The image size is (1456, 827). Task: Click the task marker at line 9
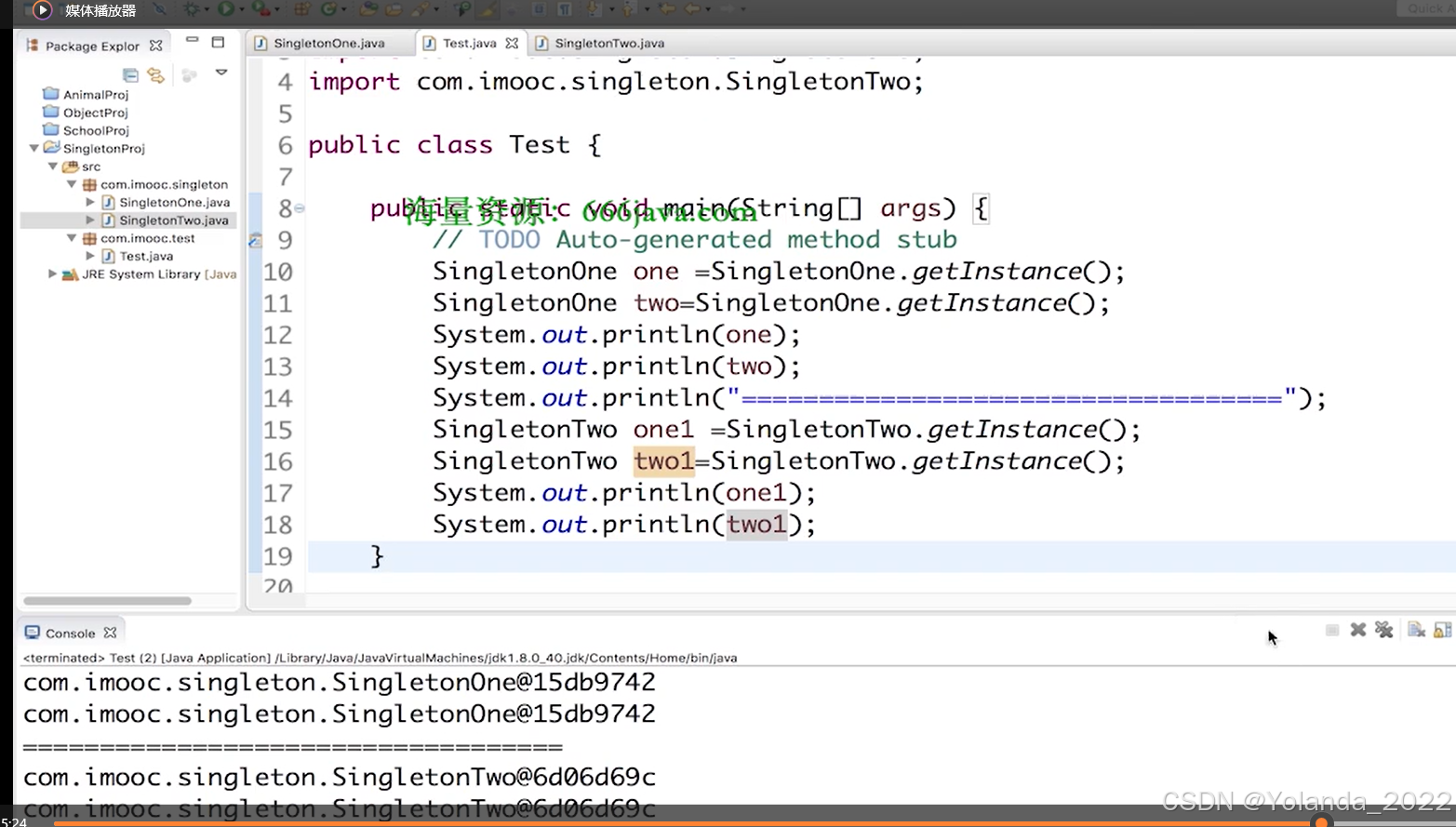pyautogui.click(x=255, y=241)
